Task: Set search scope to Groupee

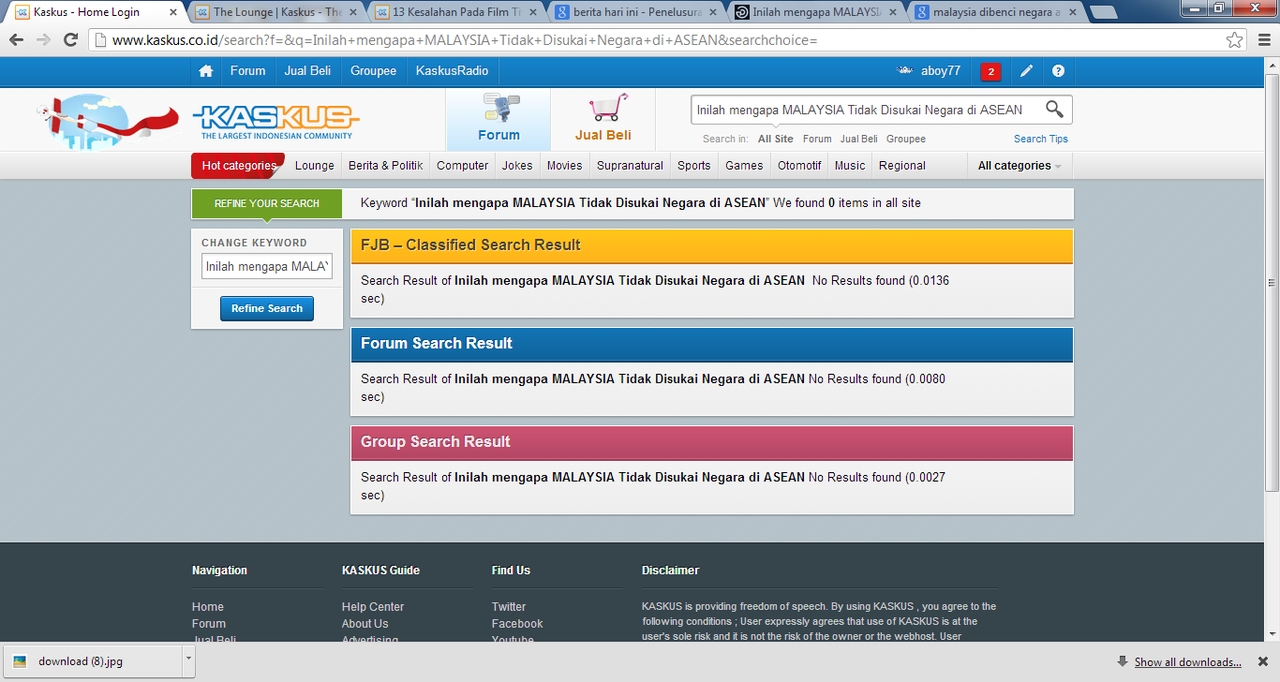Action: [x=906, y=139]
